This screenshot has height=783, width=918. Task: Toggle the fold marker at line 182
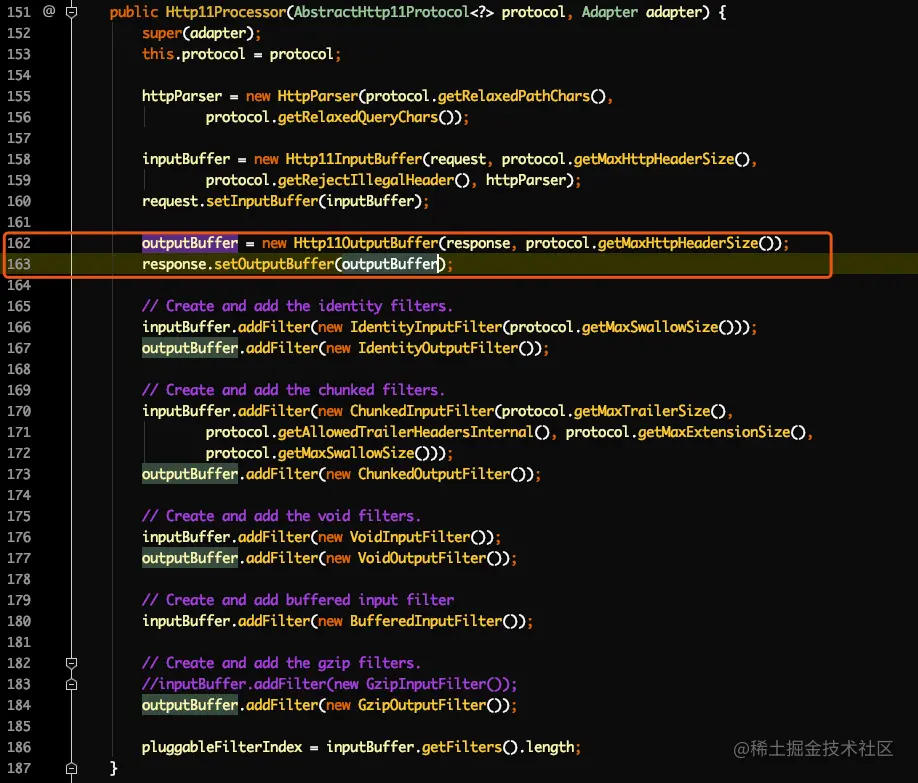(71, 663)
